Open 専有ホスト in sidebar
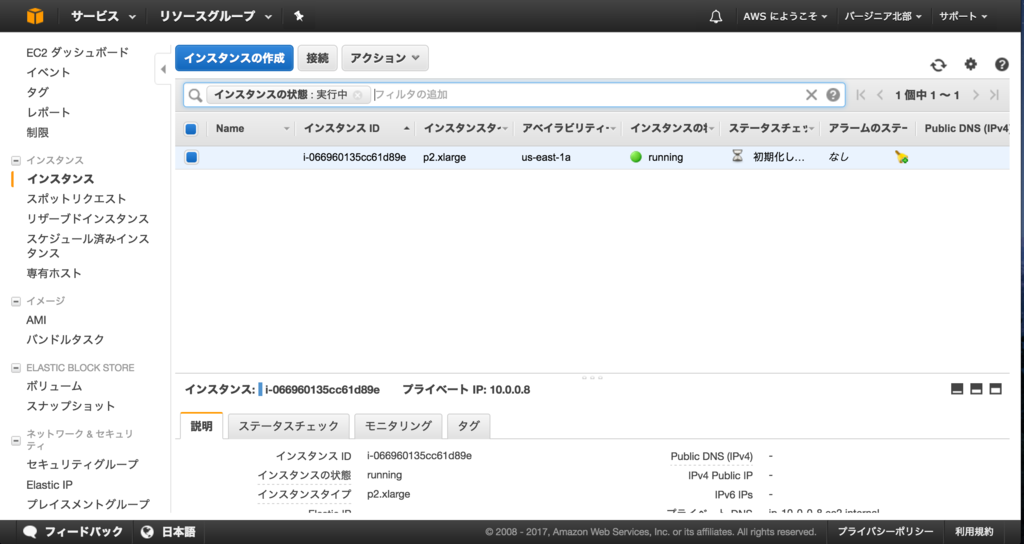Viewport: 1024px width, 544px height. point(54,273)
